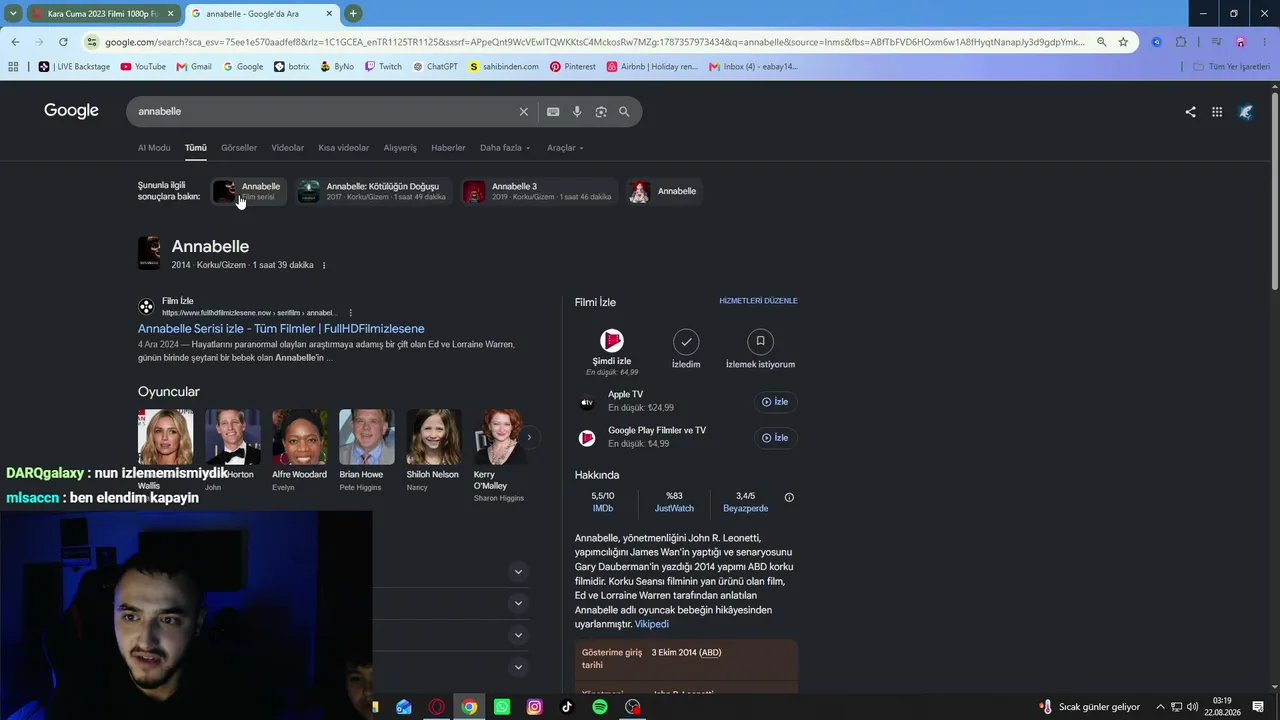
Task: Open the Google apps grid
Action: pos(1217,112)
